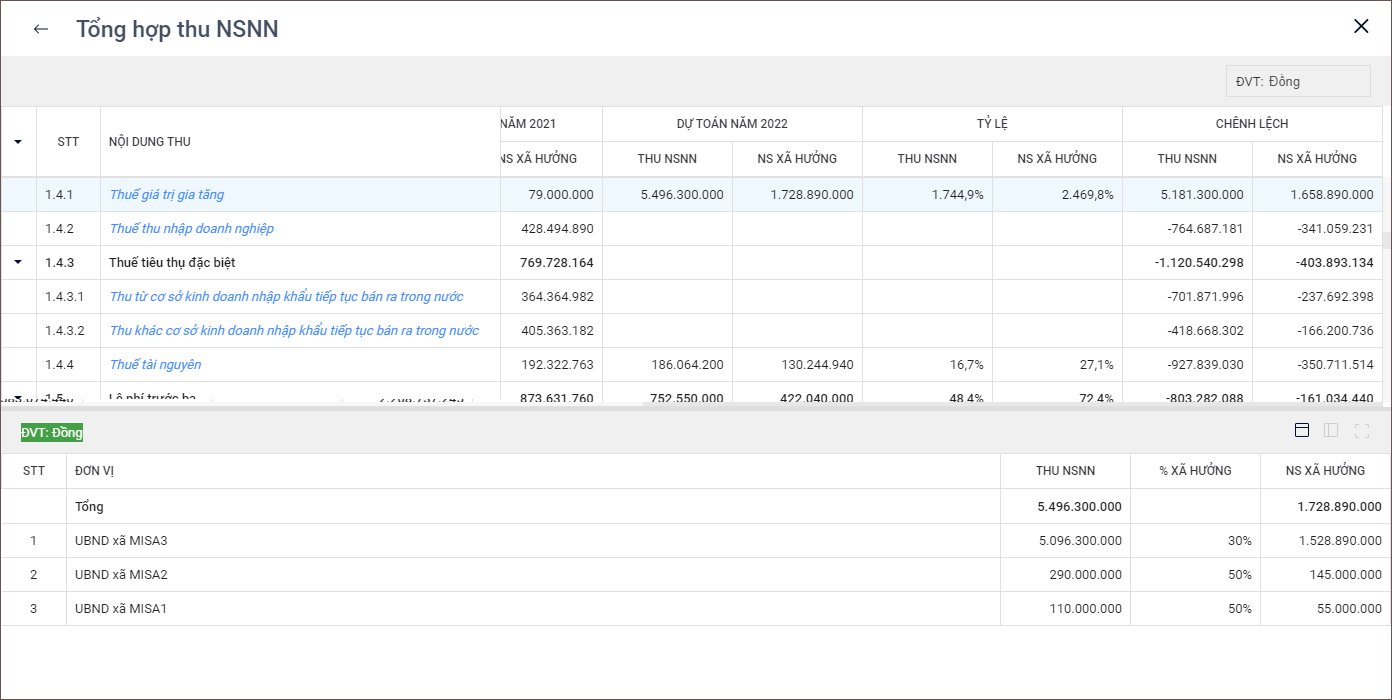Switch to horizontal split panel layout
Image resolution: width=1392 pixels, height=700 pixels.
click(x=1302, y=430)
